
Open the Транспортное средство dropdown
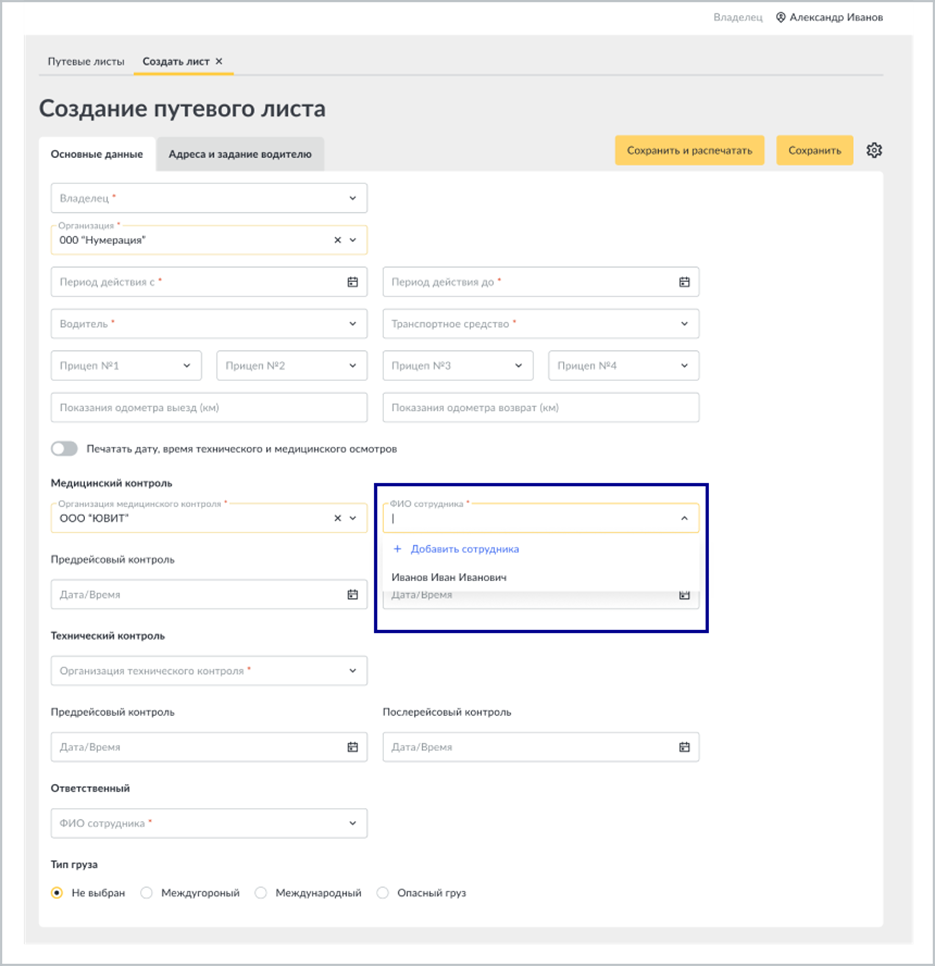pyautogui.click(x=541, y=324)
